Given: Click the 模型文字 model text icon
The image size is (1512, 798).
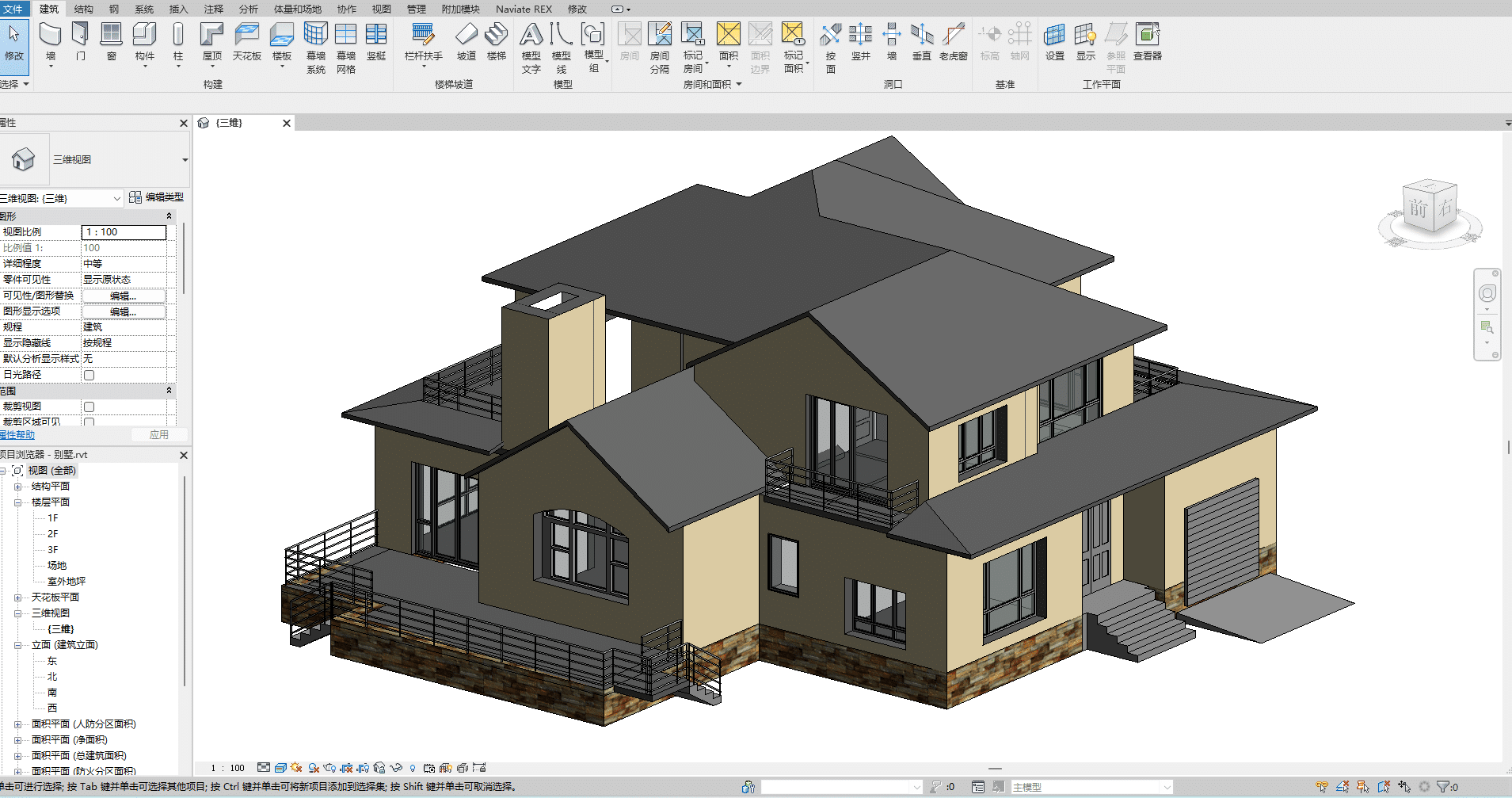Looking at the screenshot, I should (531, 36).
